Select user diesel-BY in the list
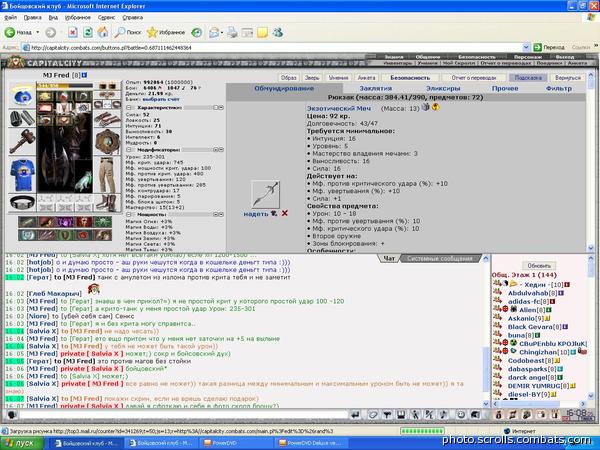This screenshot has width=600, height=450. [524, 394]
